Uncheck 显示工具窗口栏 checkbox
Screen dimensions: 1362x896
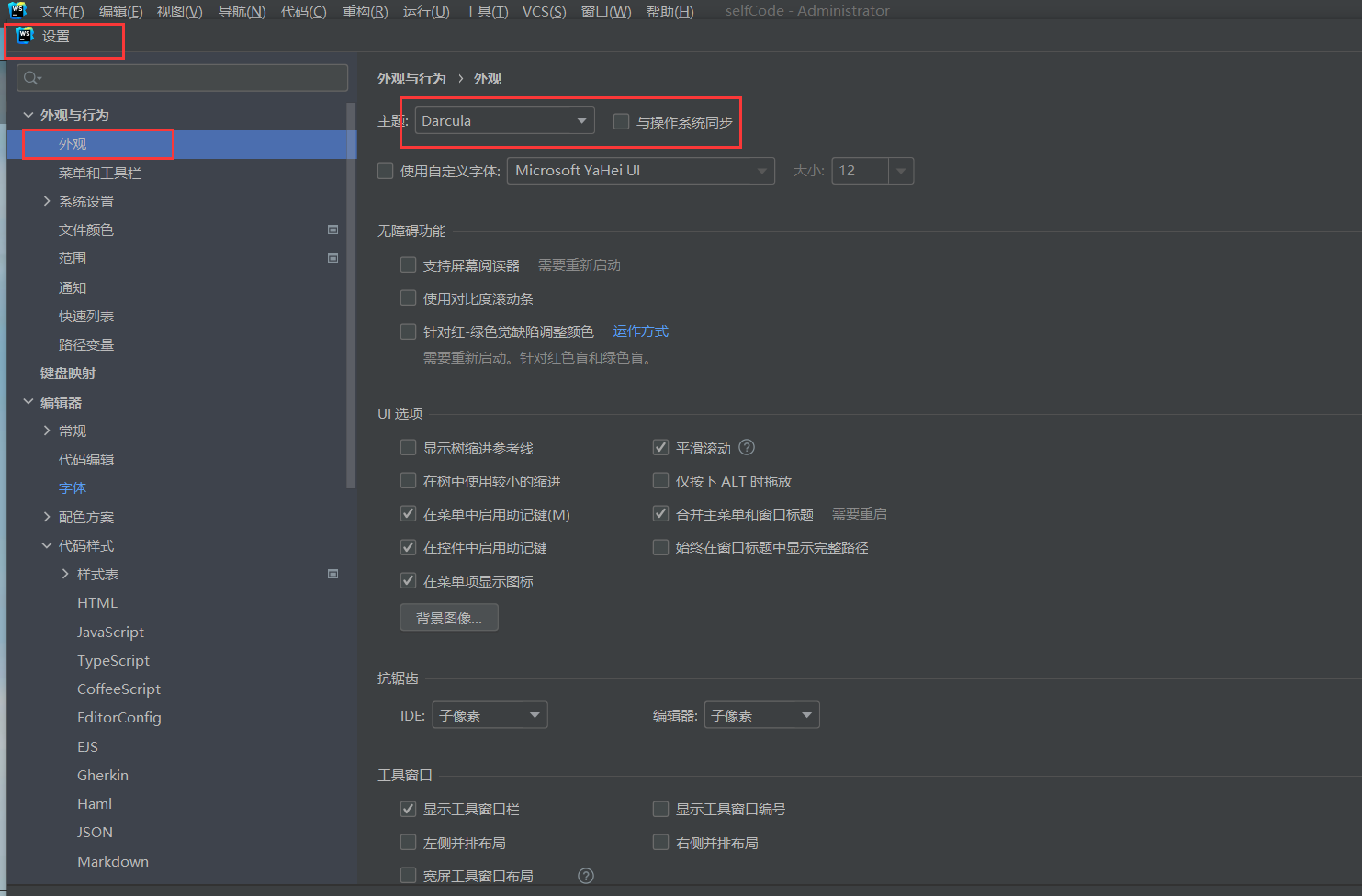[409, 809]
